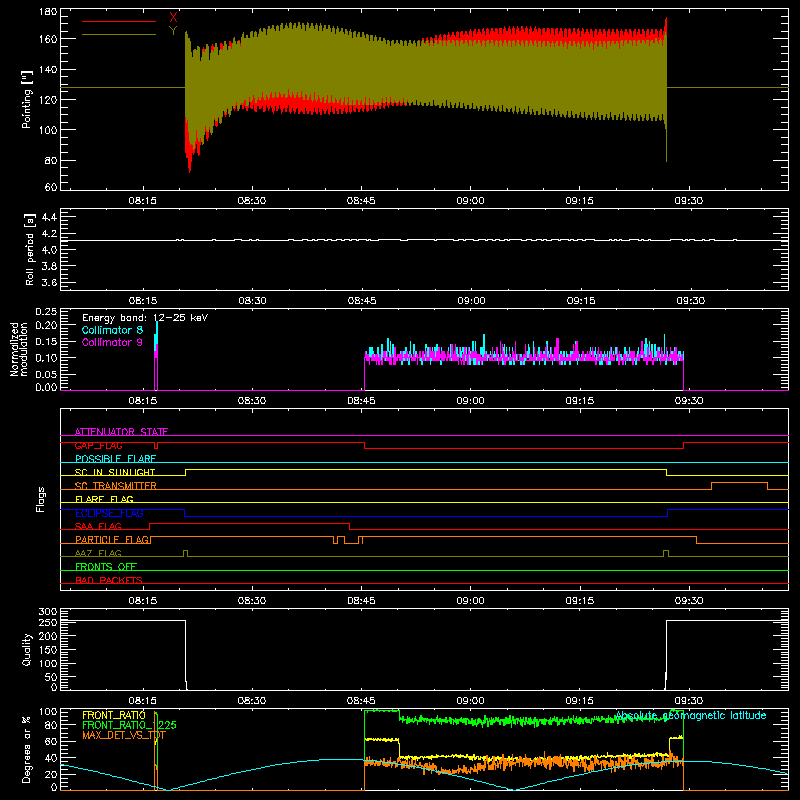This screenshot has width=800, height=800.
Task: Click the 09:15 time label under the Flags plot
Action: pyautogui.click(x=580, y=601)
